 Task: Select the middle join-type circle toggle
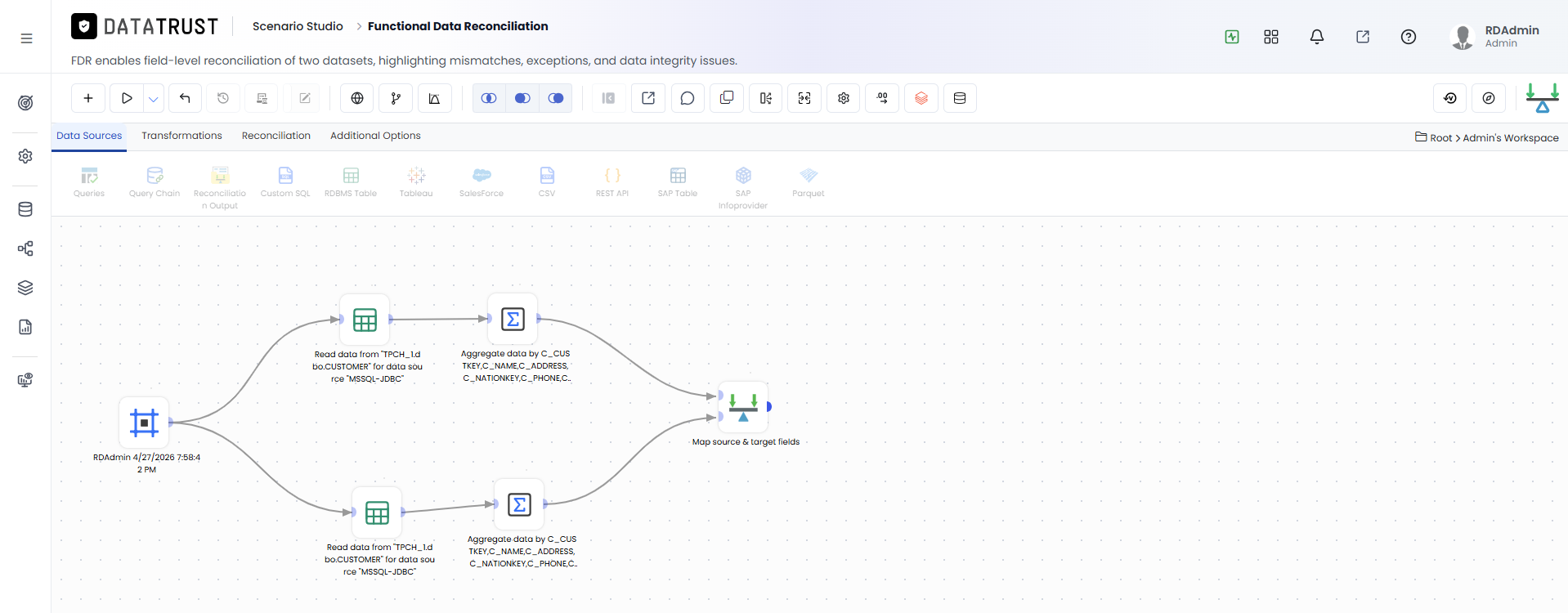tap(522, 98)
